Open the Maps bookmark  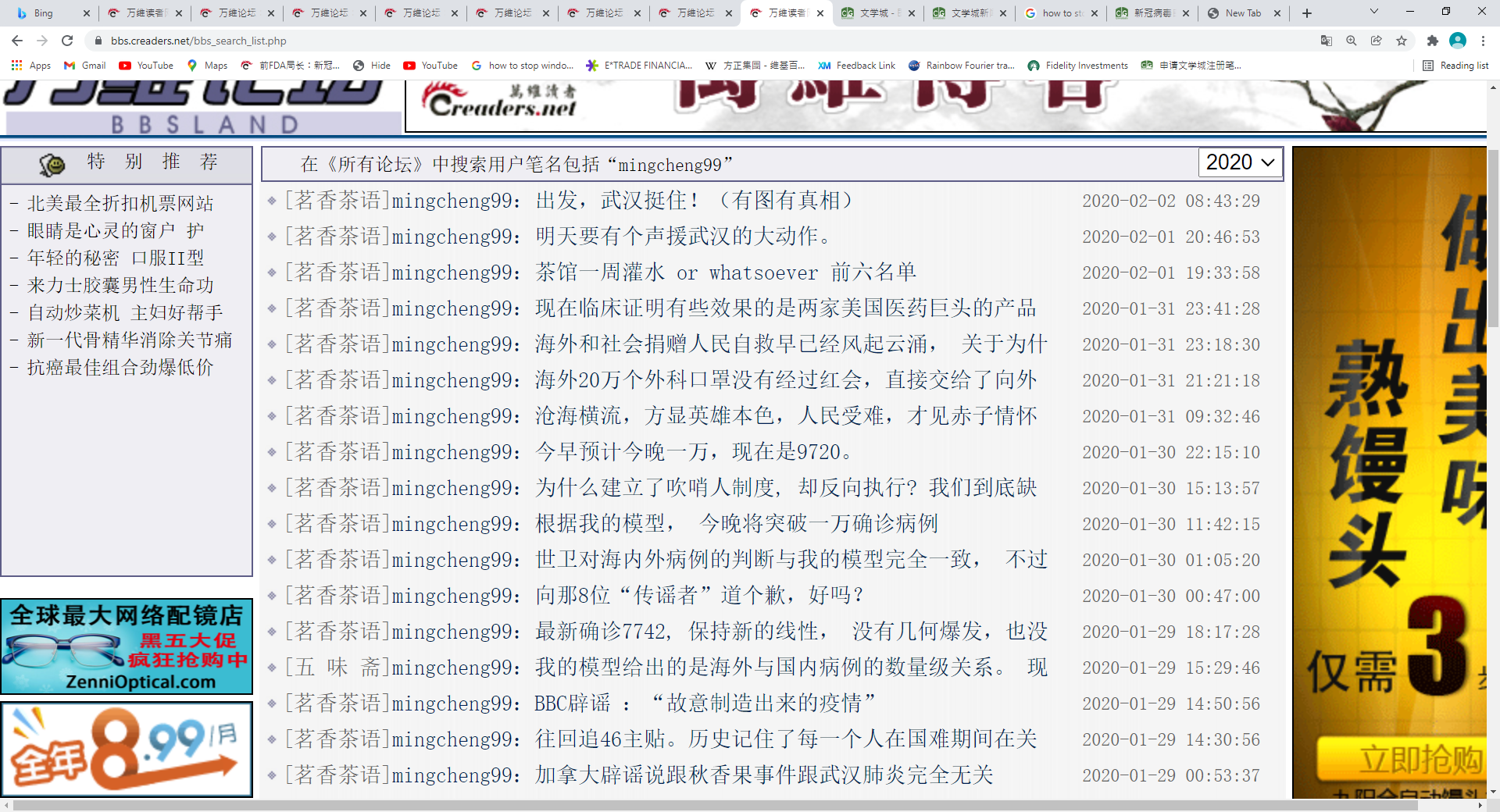click(207, 66)
